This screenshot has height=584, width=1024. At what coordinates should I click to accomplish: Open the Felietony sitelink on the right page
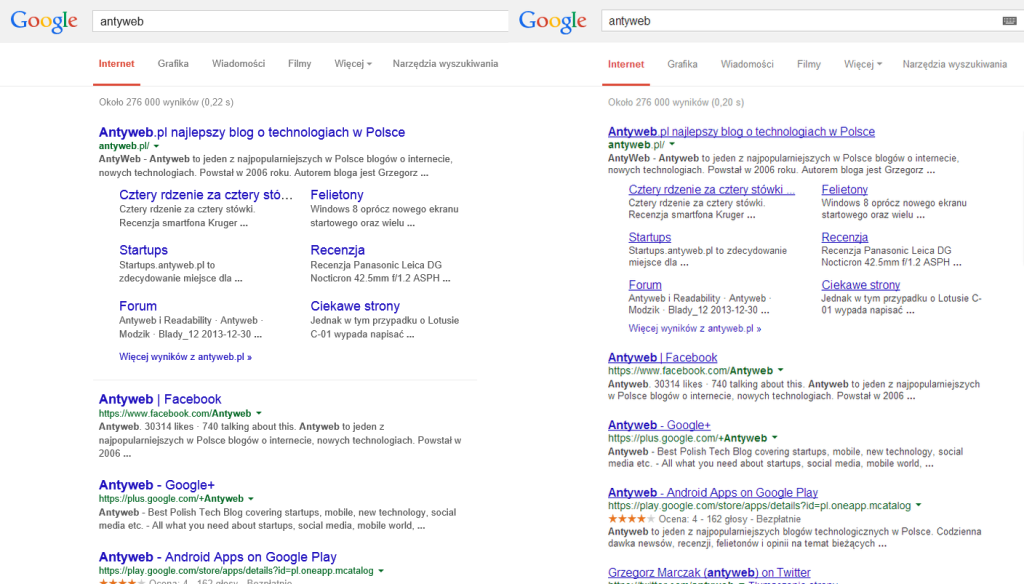click(844, 189)
